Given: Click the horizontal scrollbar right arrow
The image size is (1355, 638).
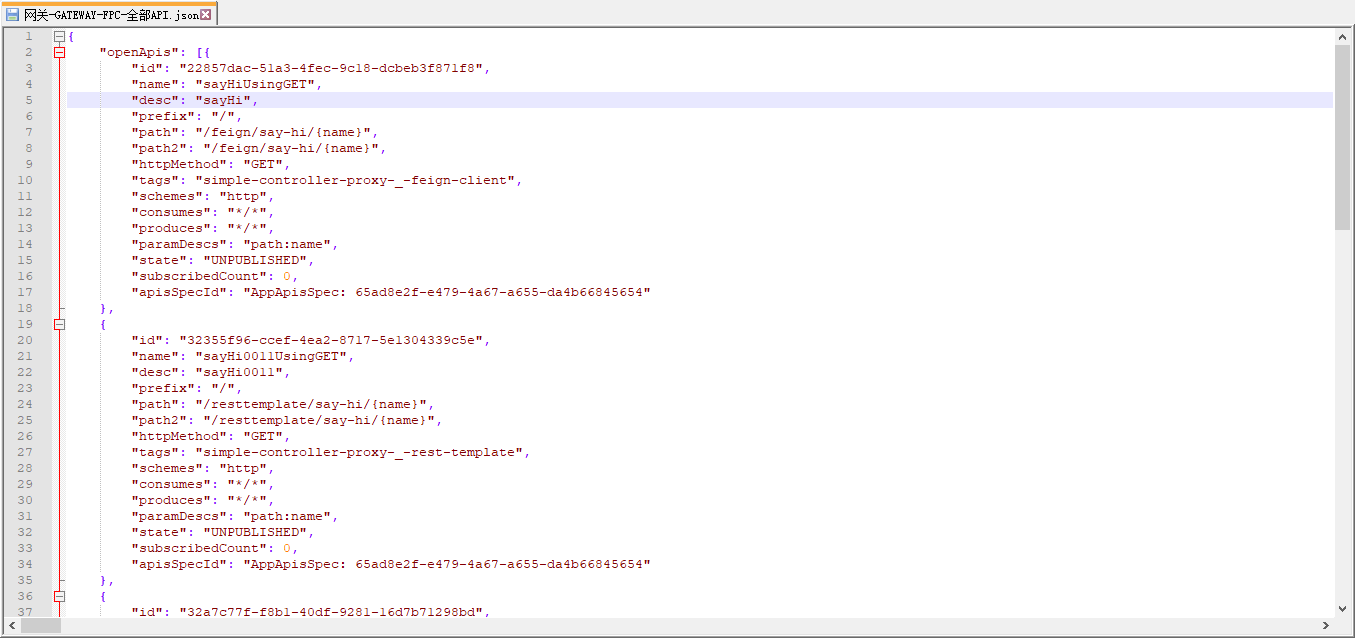Looking at the screenshot, I should coord(1326,626).
